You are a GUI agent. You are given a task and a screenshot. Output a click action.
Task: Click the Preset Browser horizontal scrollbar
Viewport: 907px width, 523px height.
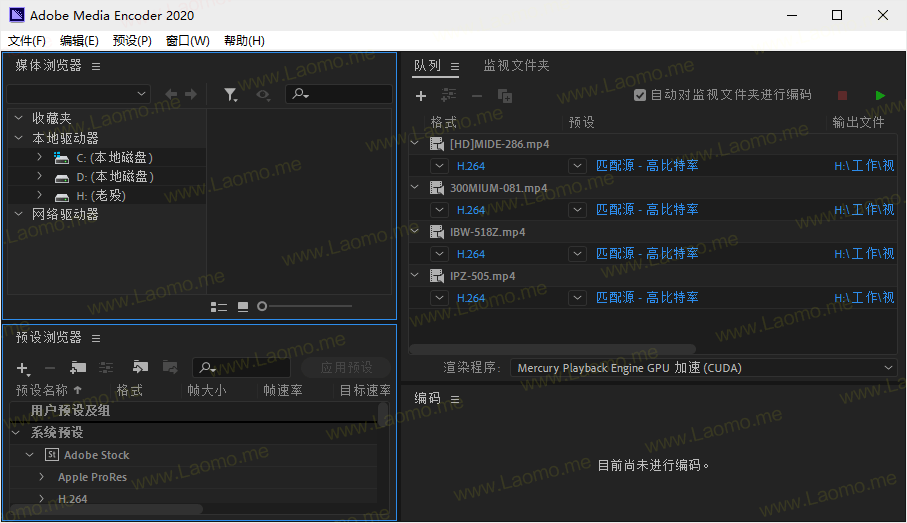click(x=106, y=509)
